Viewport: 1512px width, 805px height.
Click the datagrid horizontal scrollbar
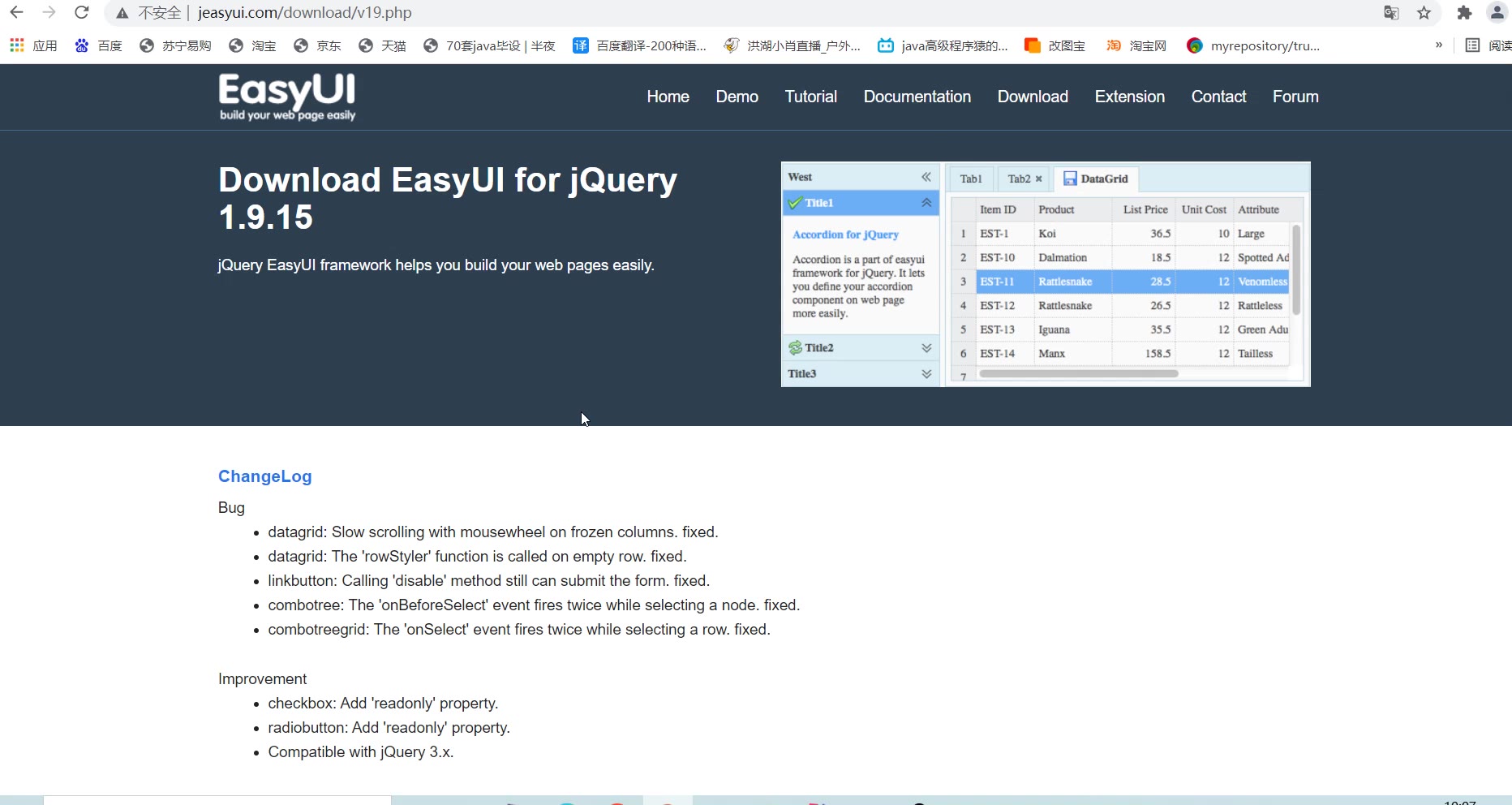(x=1078, y=374)
